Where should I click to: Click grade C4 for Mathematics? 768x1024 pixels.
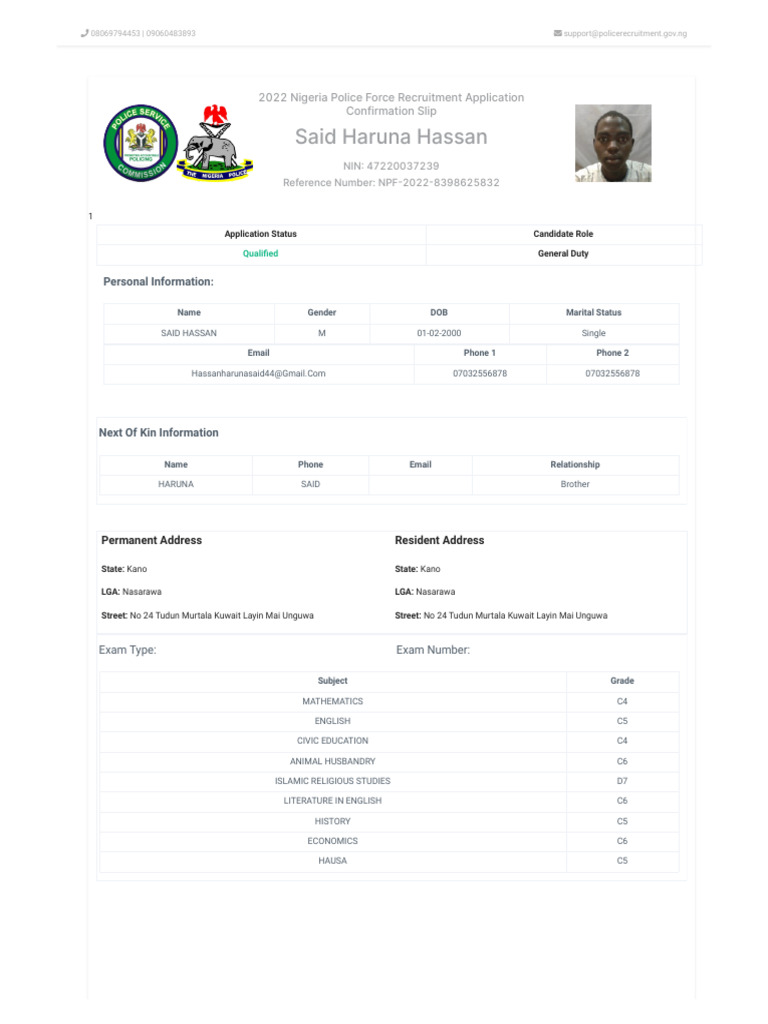622,701
